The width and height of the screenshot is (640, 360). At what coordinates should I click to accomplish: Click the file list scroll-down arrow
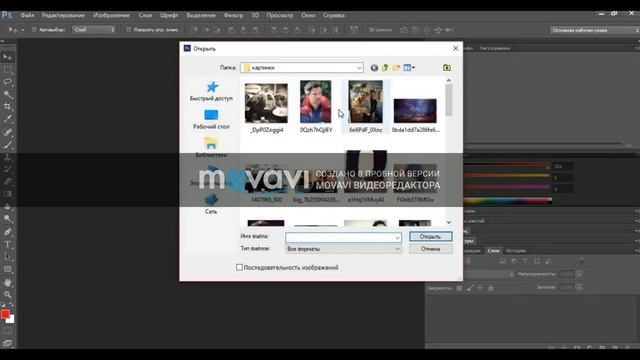449,222
